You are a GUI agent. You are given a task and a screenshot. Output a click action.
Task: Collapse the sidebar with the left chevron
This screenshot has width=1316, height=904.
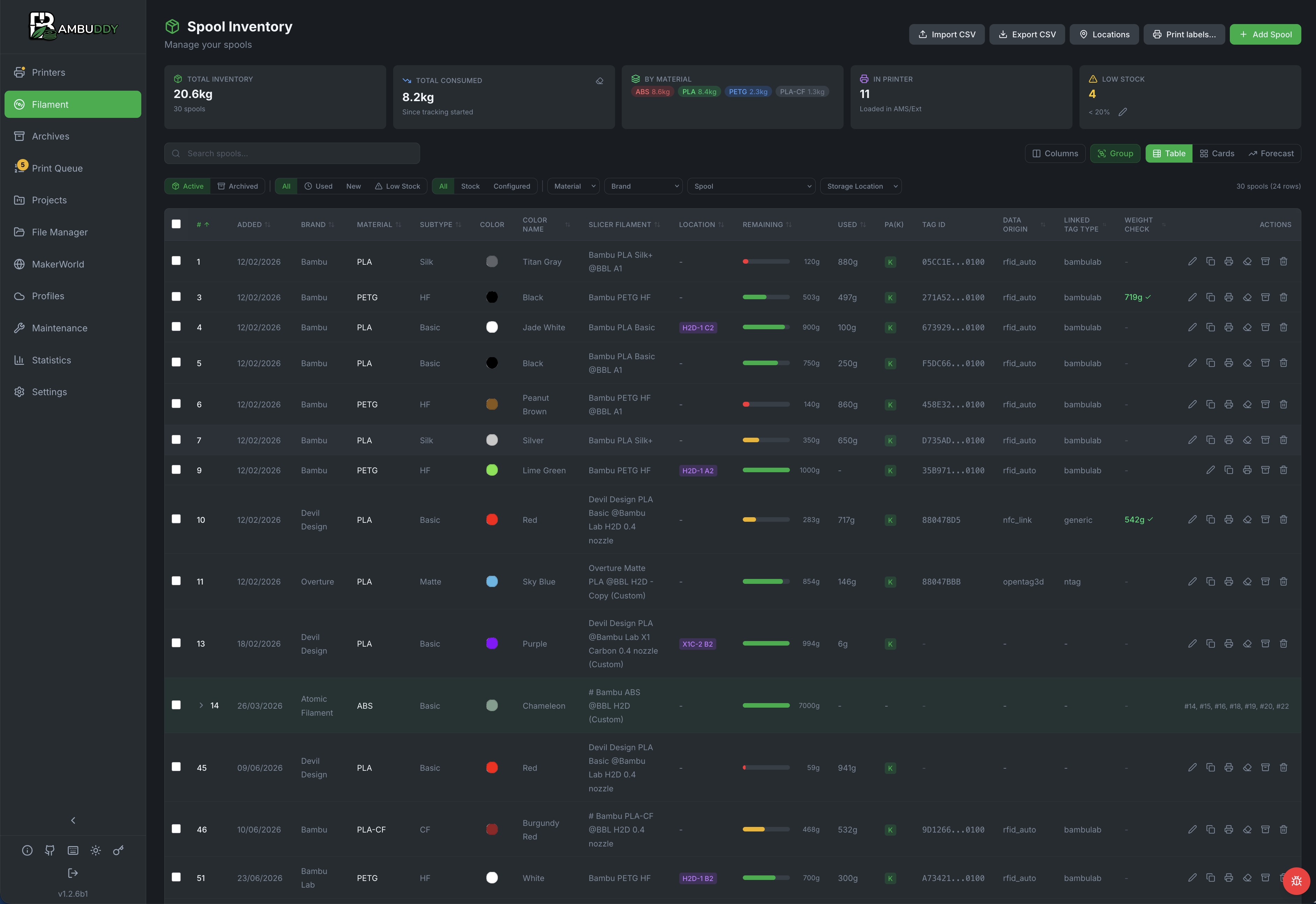pyautogui.click(x=73, y=820)
